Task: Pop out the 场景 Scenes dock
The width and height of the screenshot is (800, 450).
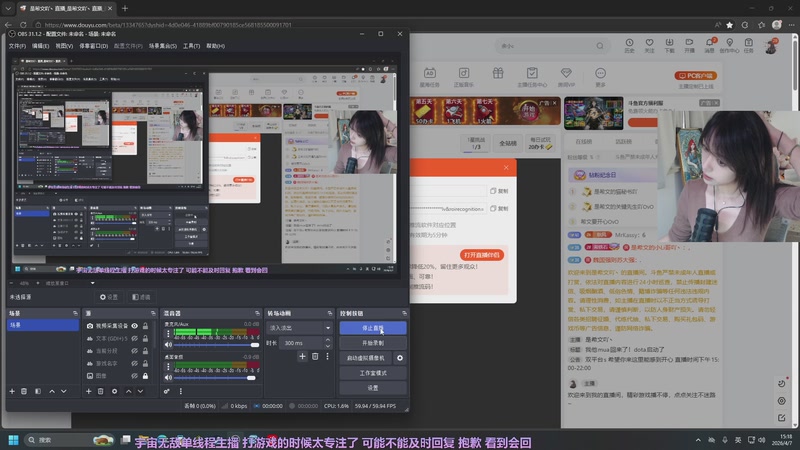Action: 75,313
